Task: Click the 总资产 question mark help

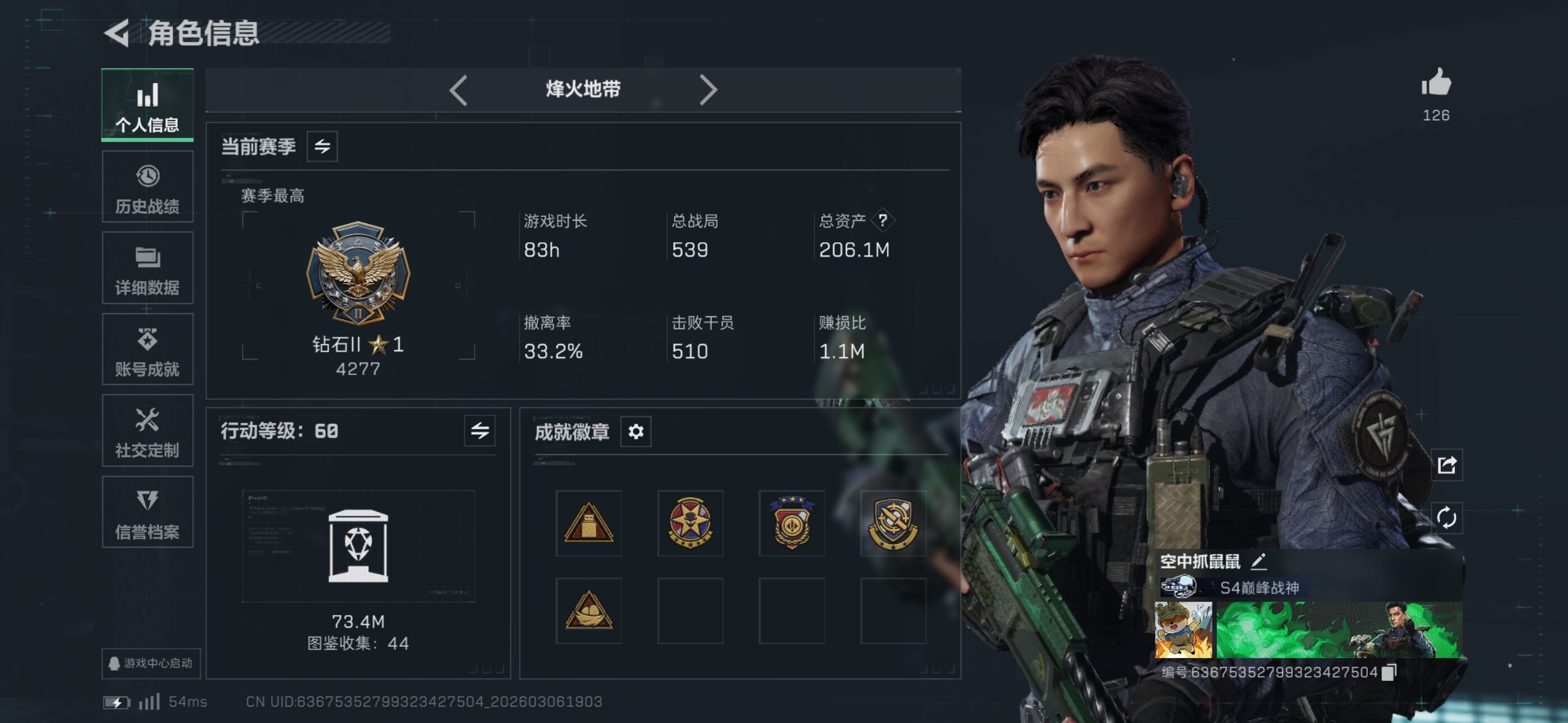Action: [883, 220]
